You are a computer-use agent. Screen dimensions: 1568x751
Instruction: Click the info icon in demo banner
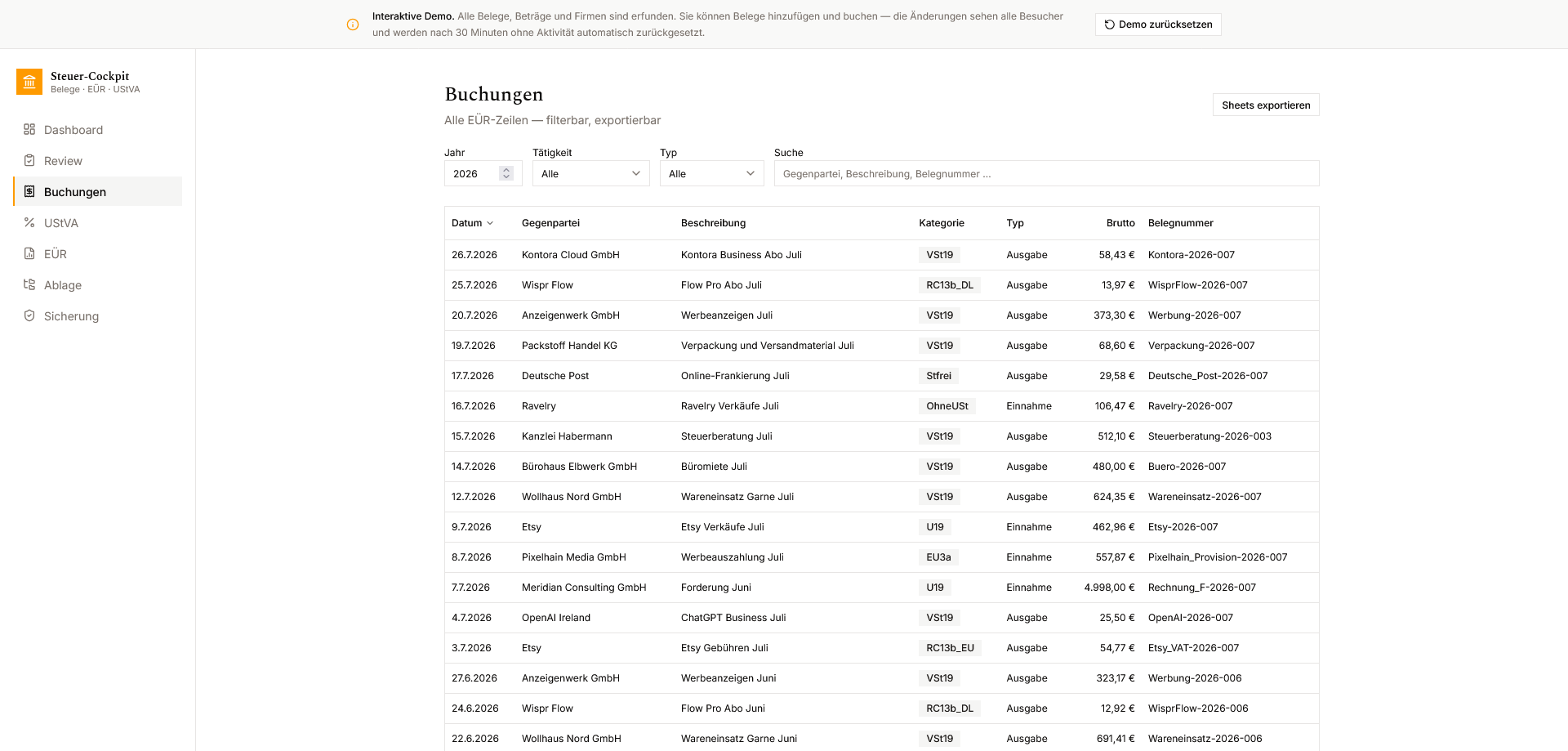click(x=353, y=25)
